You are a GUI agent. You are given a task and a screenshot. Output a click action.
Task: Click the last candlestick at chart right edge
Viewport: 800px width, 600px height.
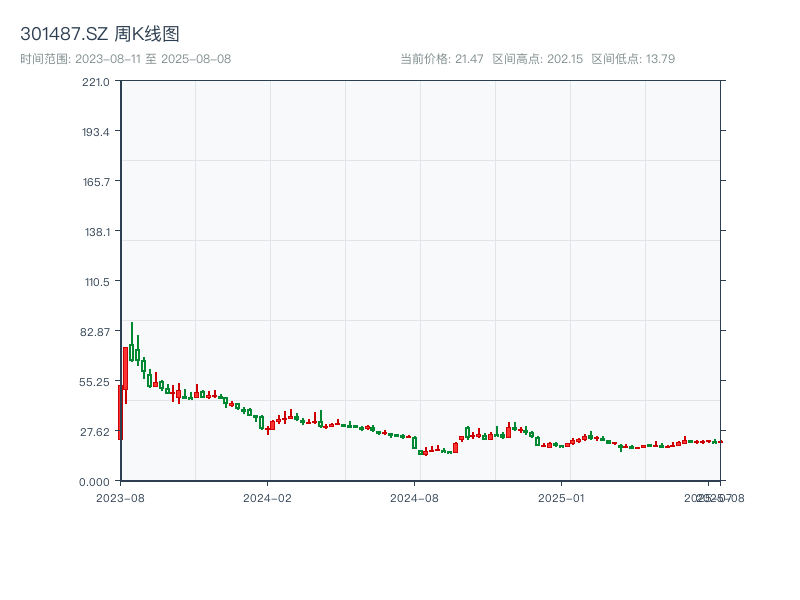click(718, 440)
